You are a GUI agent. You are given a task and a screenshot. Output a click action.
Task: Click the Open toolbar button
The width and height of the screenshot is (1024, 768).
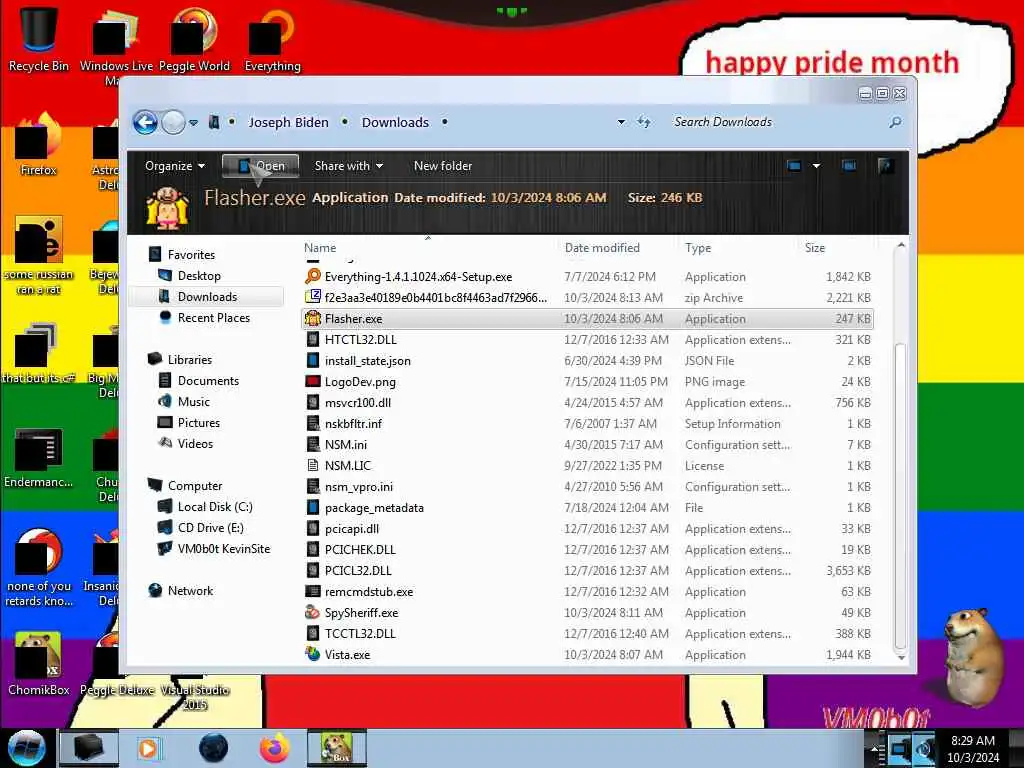click(x=261, y=166)
